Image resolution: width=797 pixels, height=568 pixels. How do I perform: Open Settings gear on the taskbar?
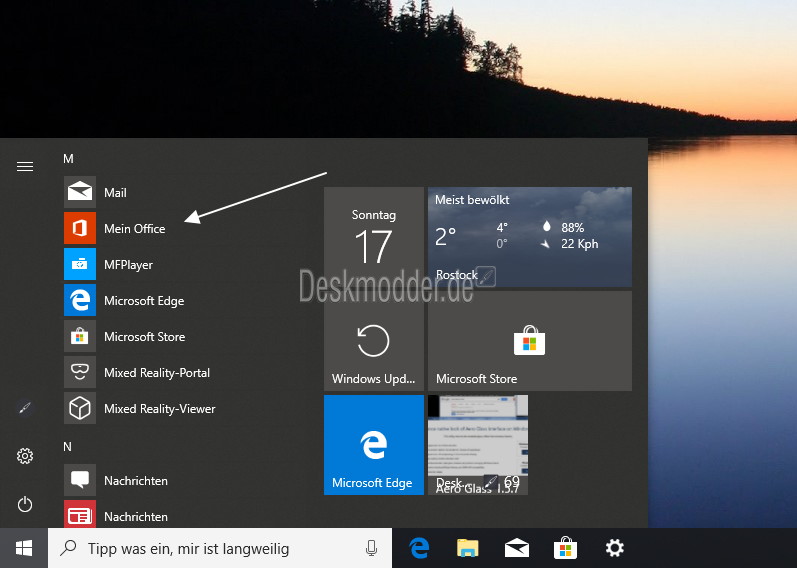(x=615, y=548)
